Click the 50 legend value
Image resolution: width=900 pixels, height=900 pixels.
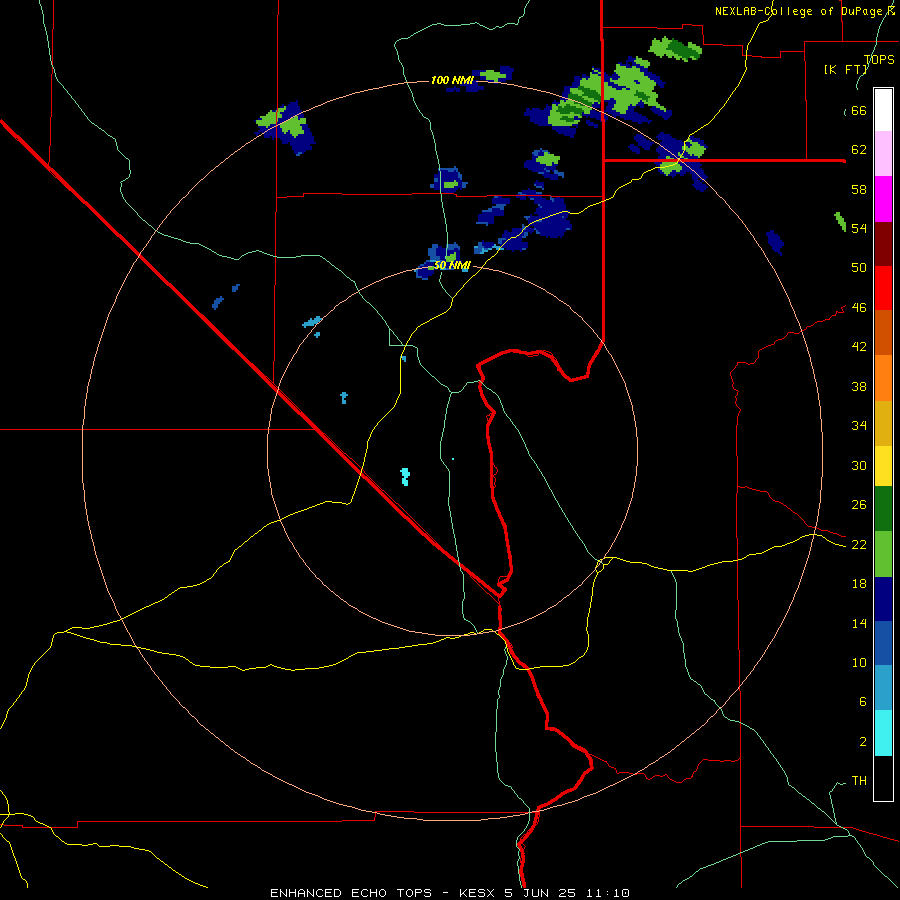coord(859,267)
